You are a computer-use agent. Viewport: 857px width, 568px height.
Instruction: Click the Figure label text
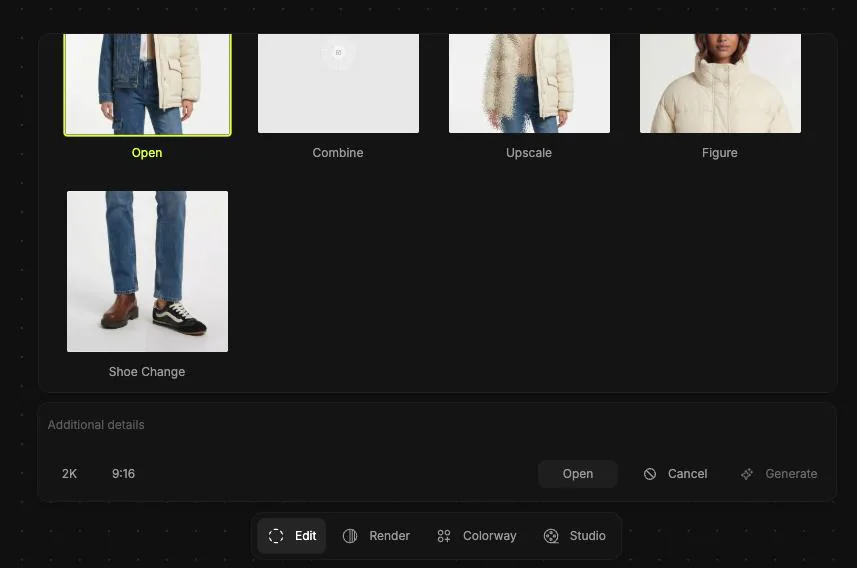click(720, 153)
